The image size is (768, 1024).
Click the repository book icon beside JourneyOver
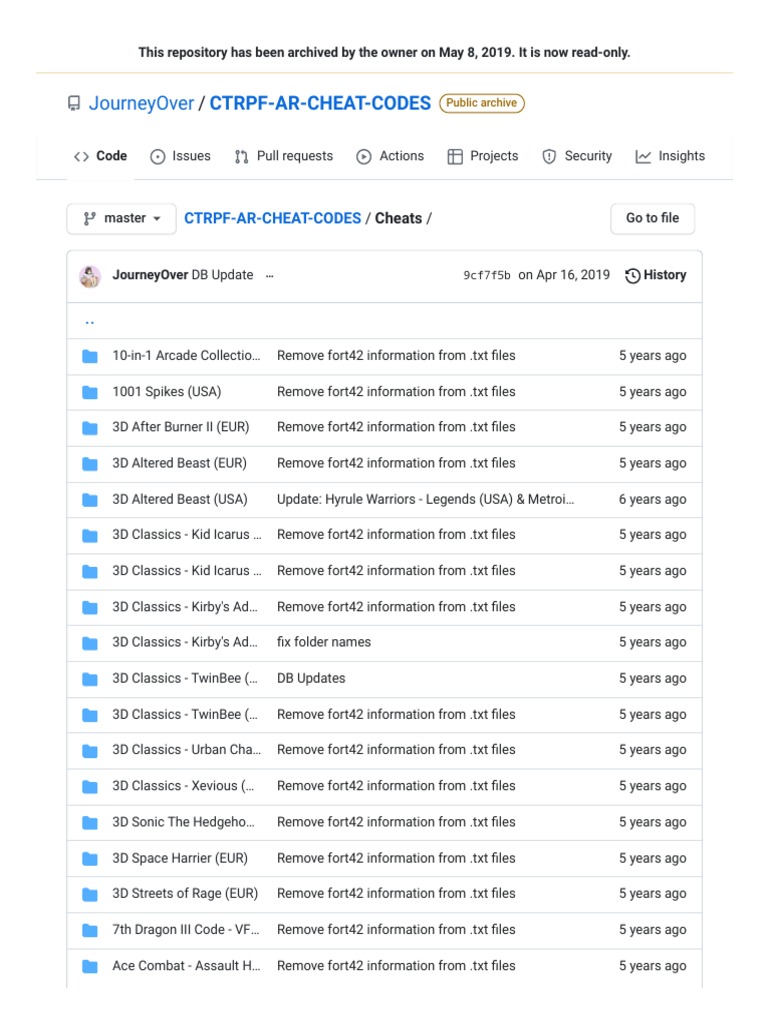pyautogui.click(x=74, y=104)
